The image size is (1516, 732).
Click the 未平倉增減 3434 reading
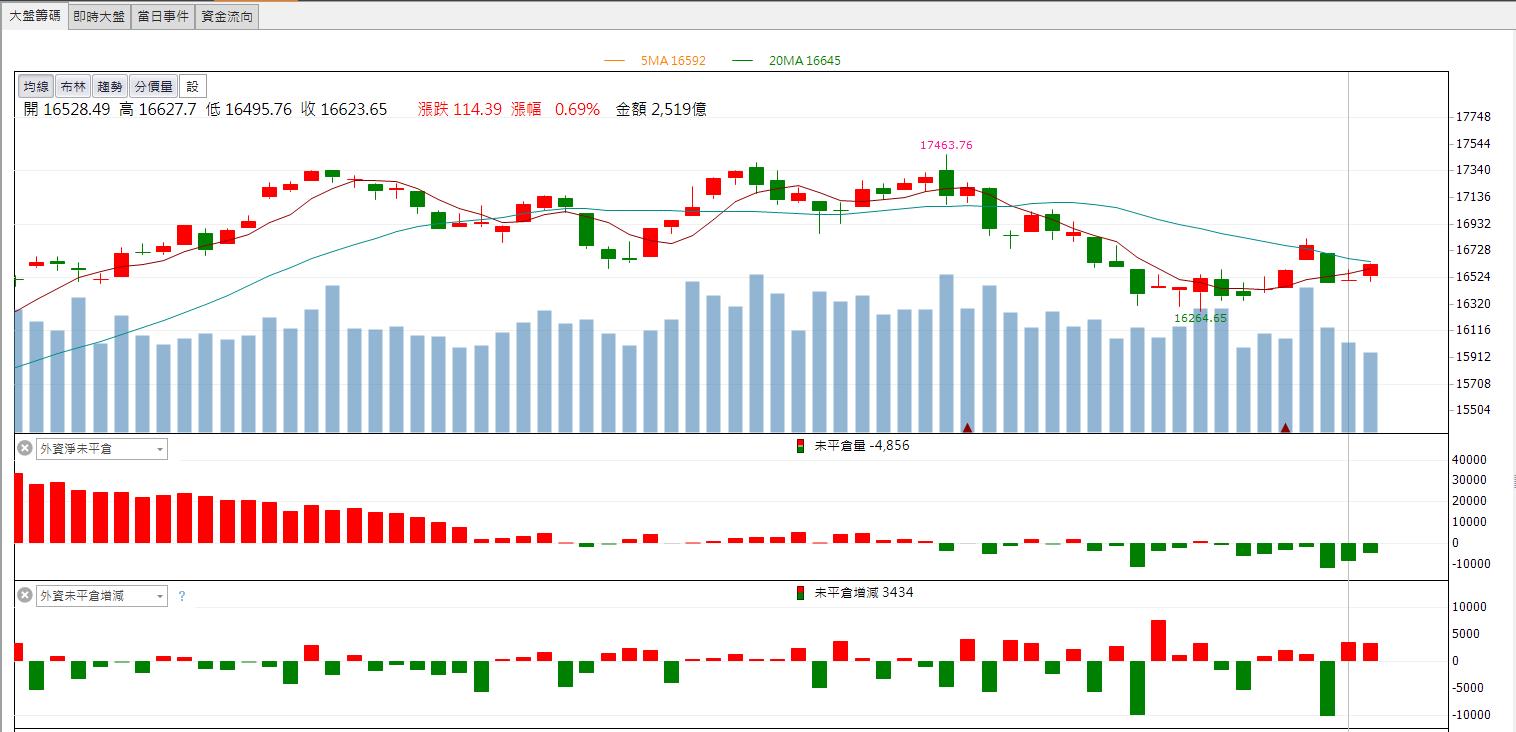864,593
